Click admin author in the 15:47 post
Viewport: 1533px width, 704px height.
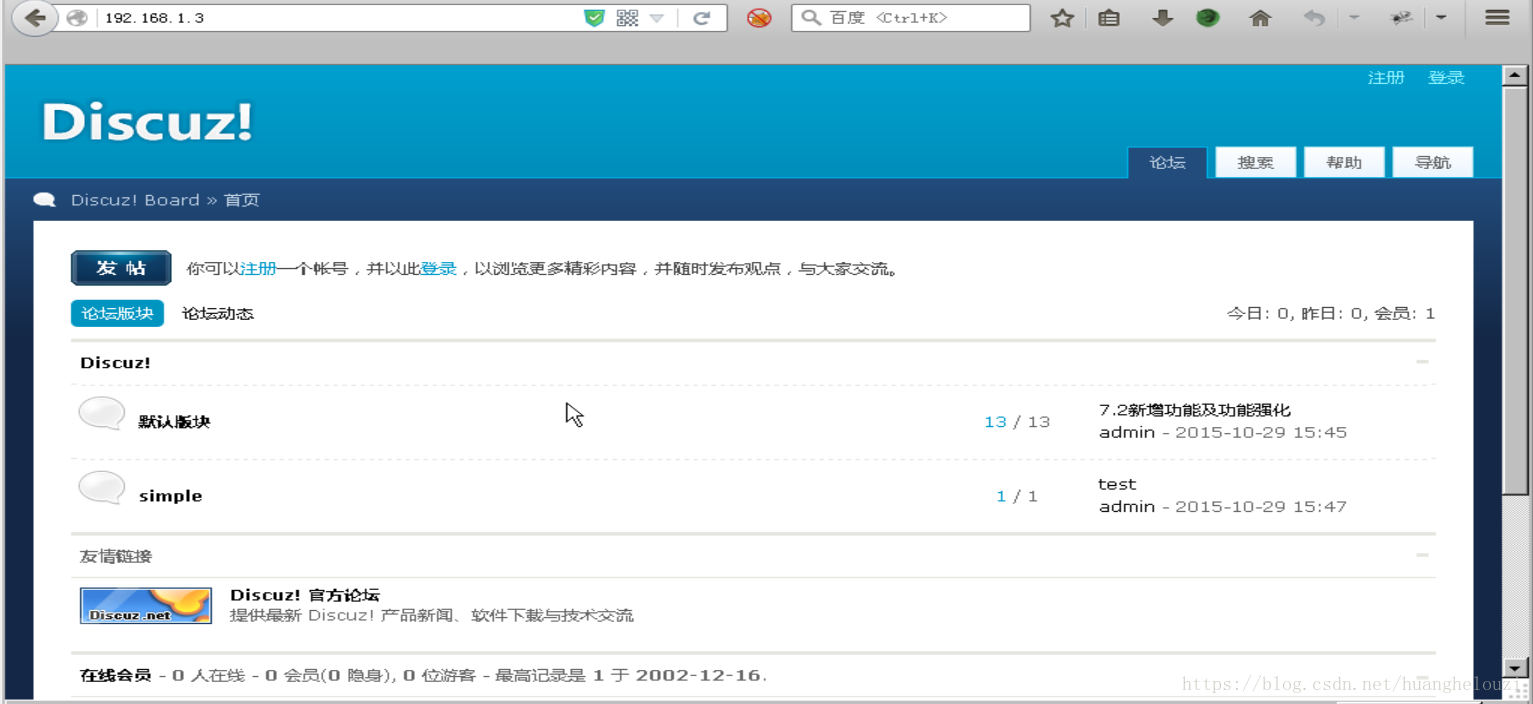1127,507
